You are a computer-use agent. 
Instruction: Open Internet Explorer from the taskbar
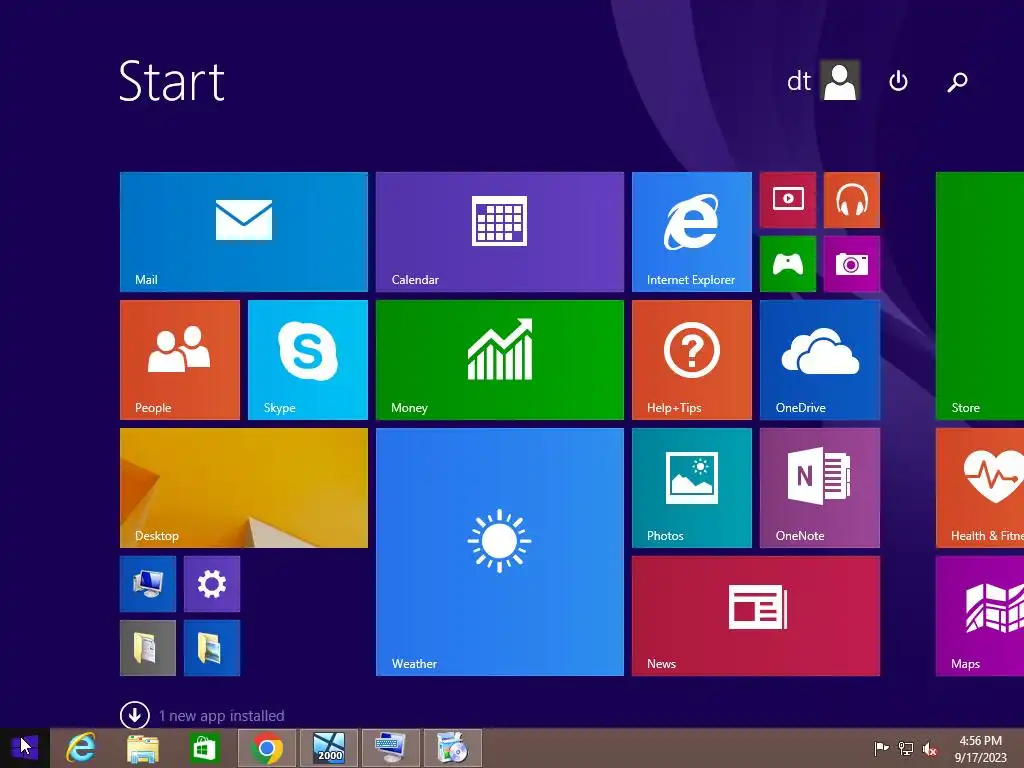[x=80, y=748]
